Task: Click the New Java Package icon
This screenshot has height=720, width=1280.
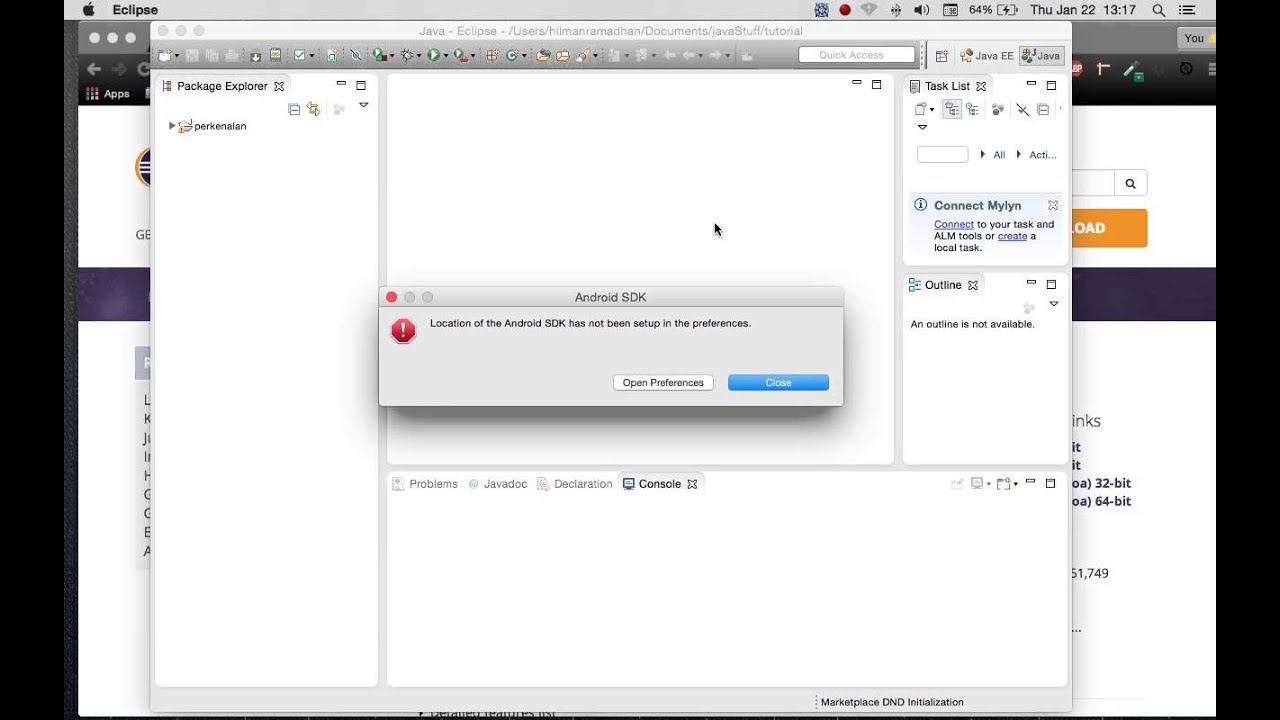Action: [490, 56]
